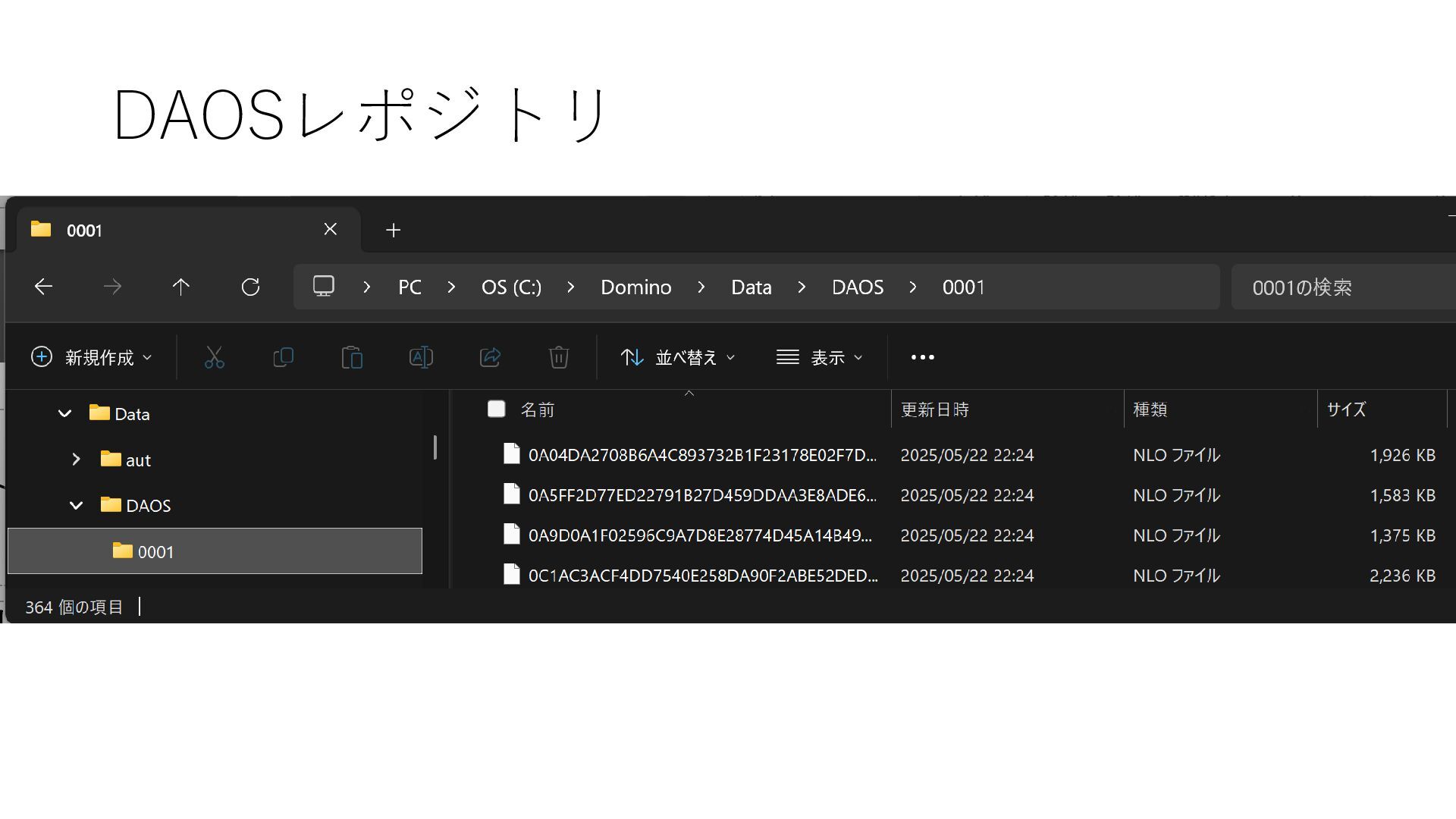Screen dimensions: 1456x819
Task: Click the Paste clipboard icon
Action: pos(352,357)
